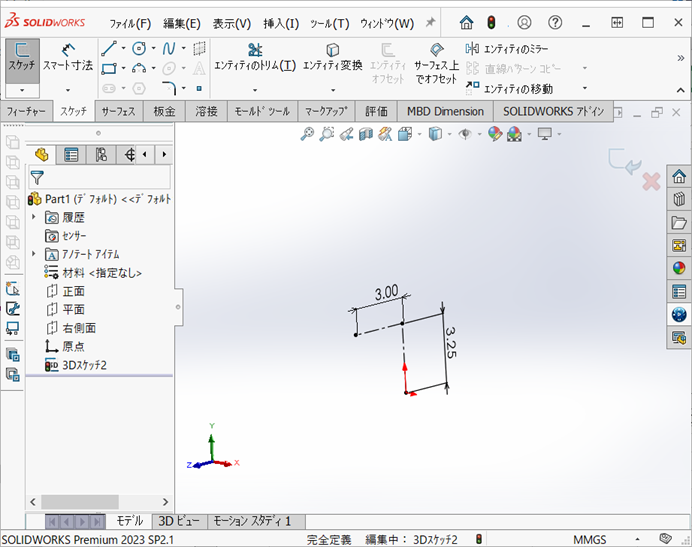Toggle Hide/Show Items eye icon

tap(465, 134)
